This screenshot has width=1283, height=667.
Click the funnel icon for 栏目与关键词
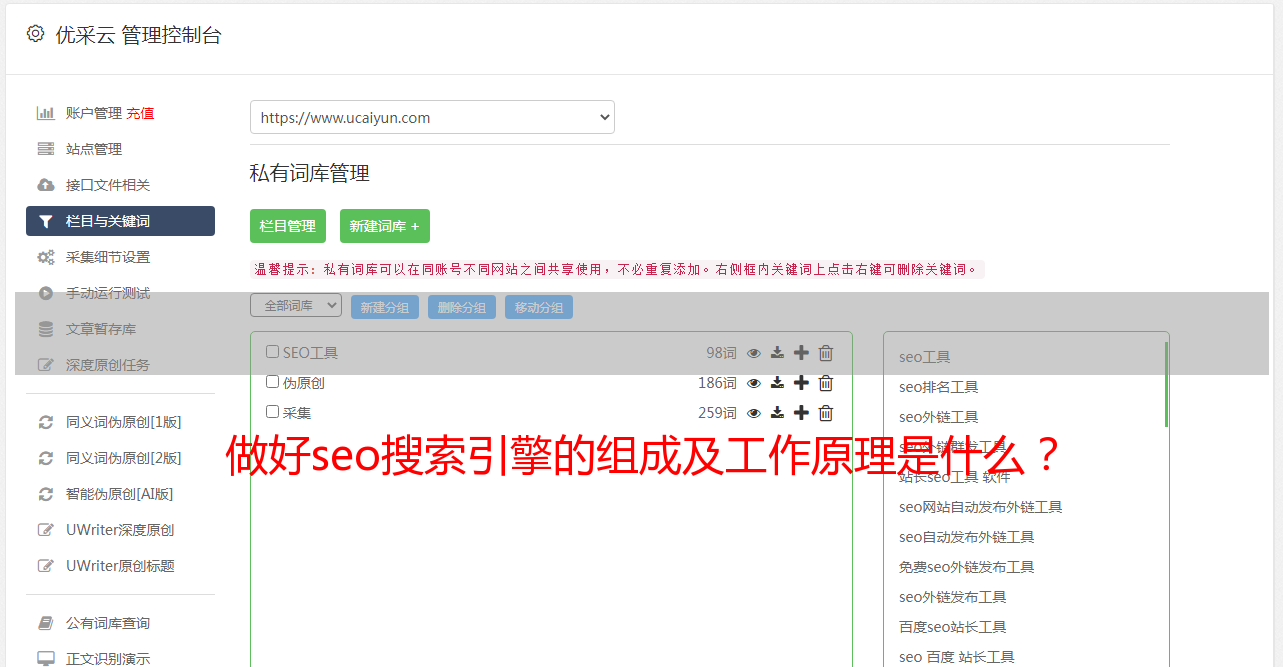click(46, 221)
